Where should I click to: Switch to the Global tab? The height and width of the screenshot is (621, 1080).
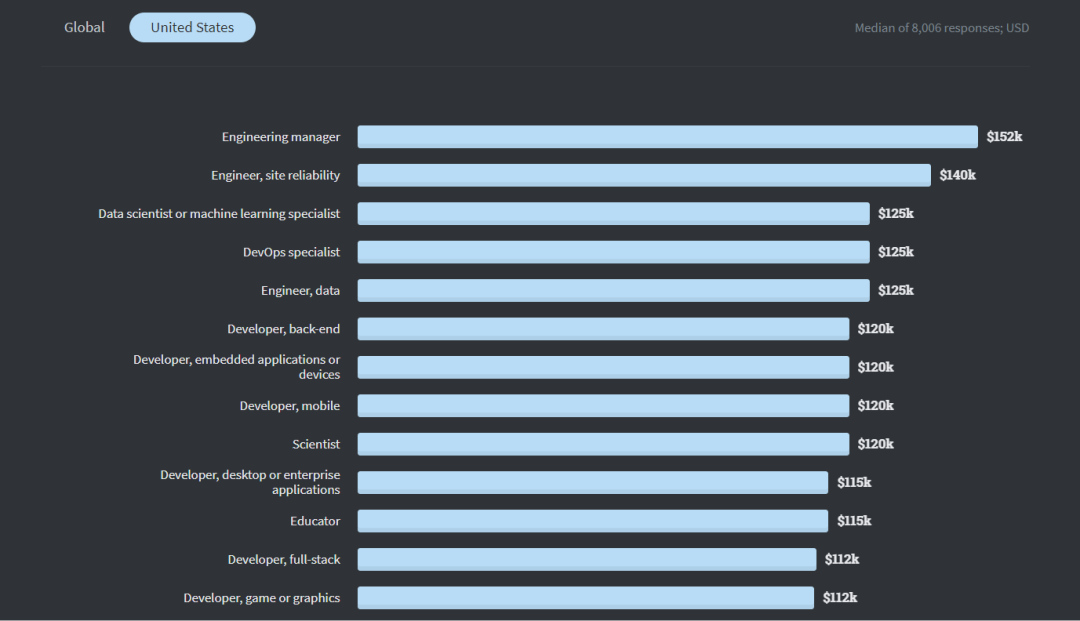[84, 28]
